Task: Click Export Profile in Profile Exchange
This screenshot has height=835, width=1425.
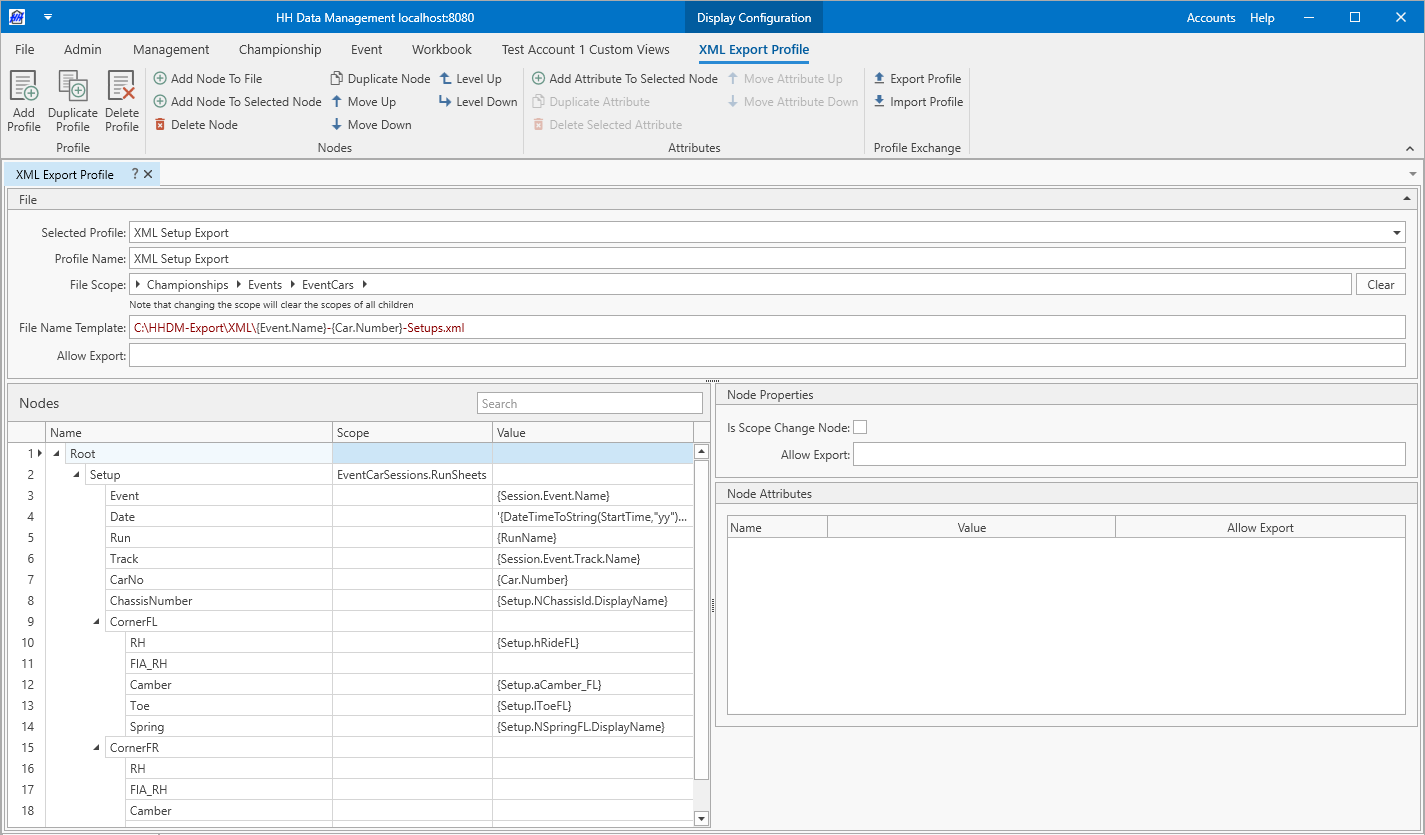Action: pyautogui.click(x=917, y=79)
